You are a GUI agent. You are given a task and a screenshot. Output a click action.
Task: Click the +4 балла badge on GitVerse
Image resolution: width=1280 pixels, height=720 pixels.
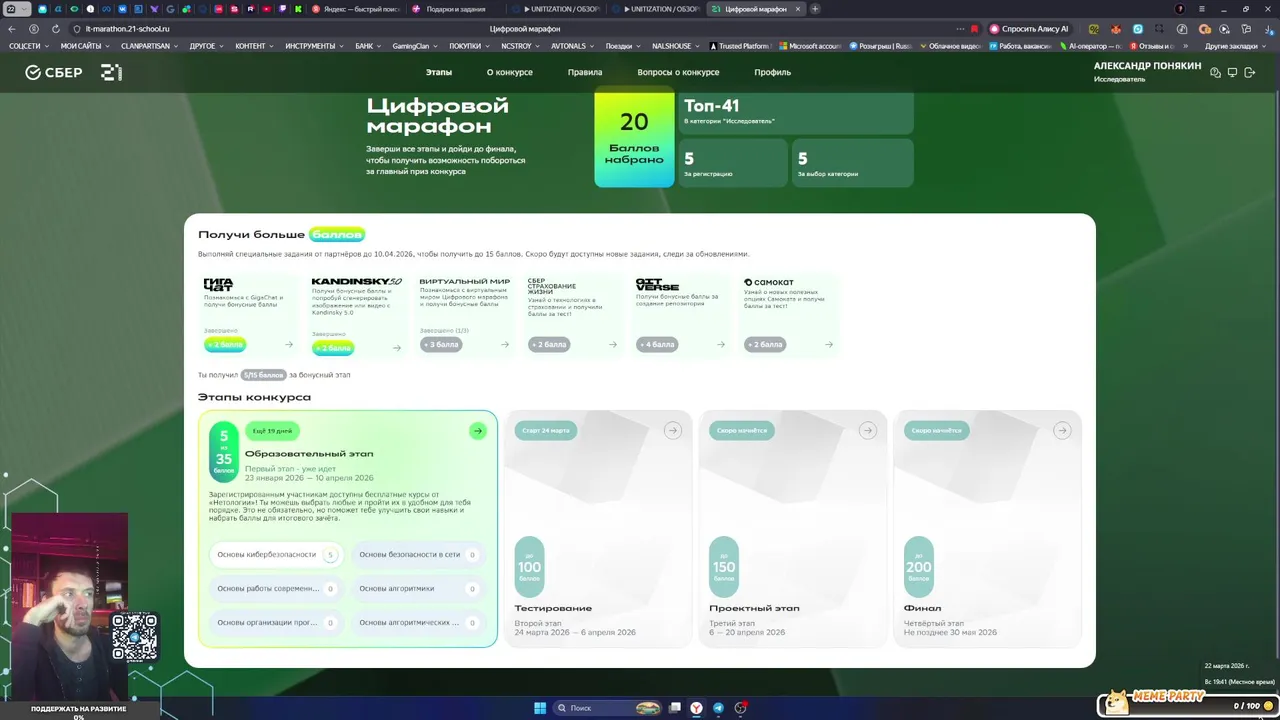click(657, 344)
